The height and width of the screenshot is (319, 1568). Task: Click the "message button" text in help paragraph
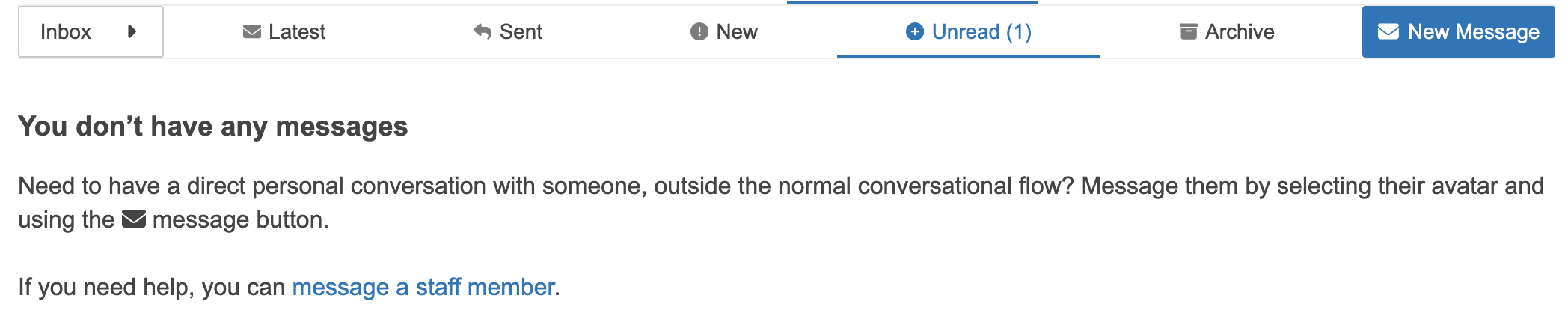coord(239,219)
